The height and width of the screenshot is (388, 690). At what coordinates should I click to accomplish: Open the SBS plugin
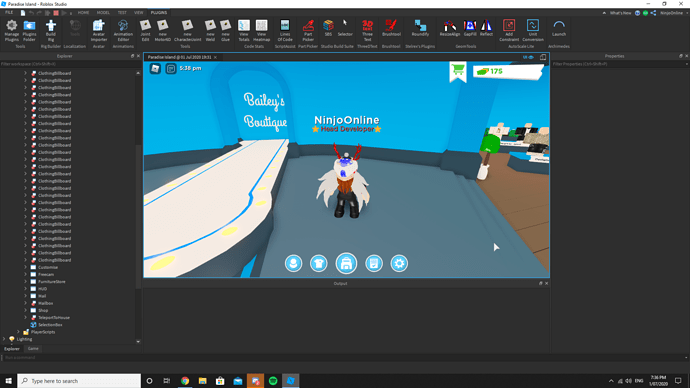point(328,28)
